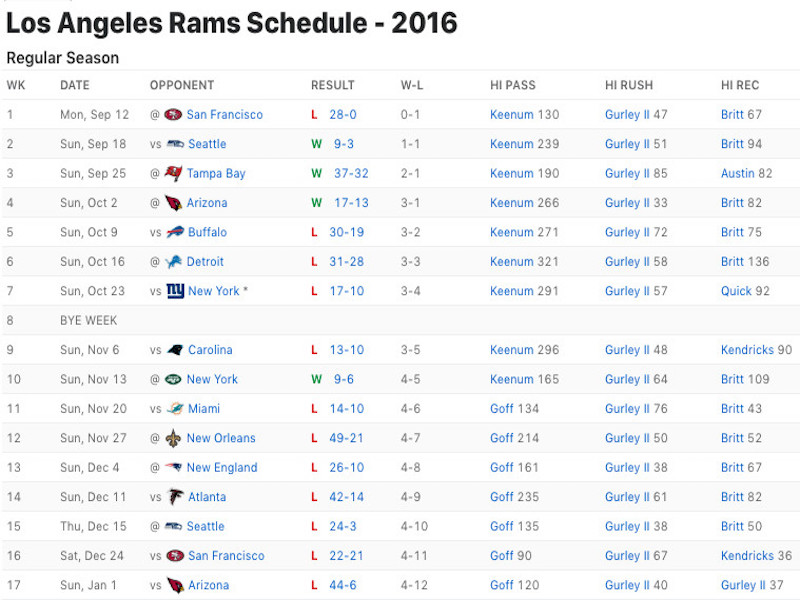800x600 pixels.
Task: View the 31-28 game result
Action: (x=346, y=262)
